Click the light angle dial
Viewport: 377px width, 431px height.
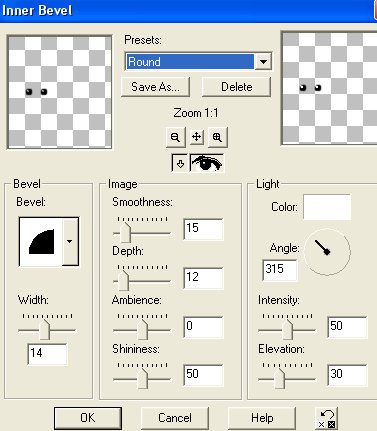(327, 251)
